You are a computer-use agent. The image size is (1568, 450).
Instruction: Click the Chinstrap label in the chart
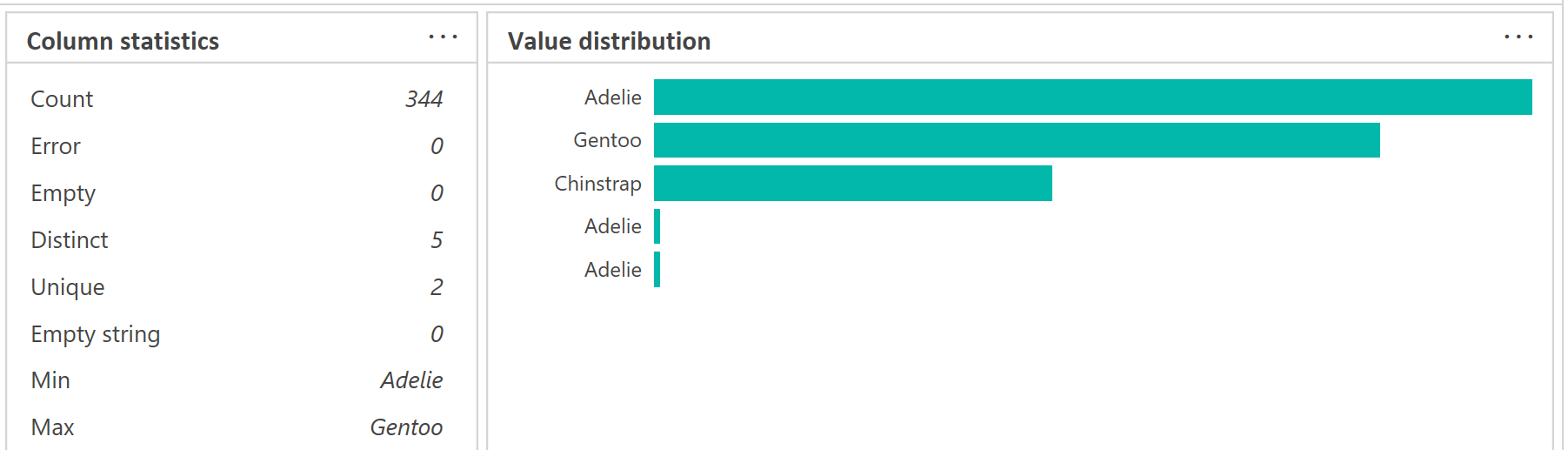coord(597,184)
